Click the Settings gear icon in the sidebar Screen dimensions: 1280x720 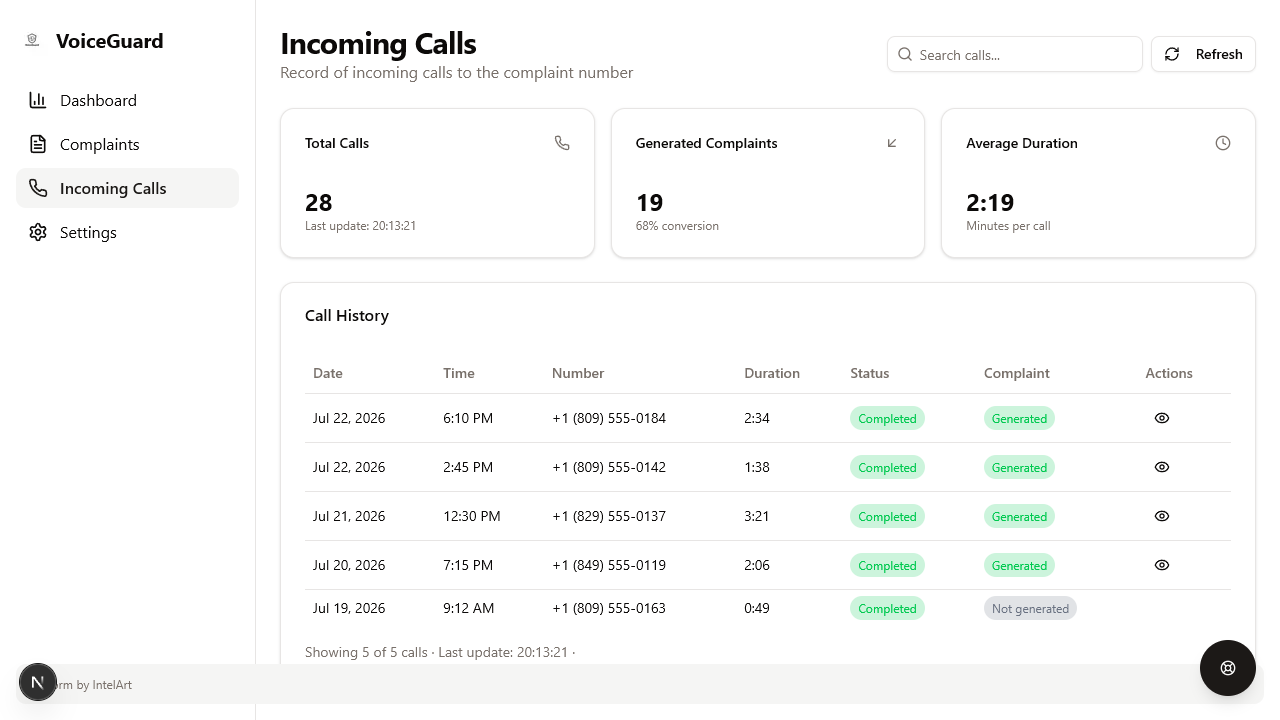click(38, 232)
